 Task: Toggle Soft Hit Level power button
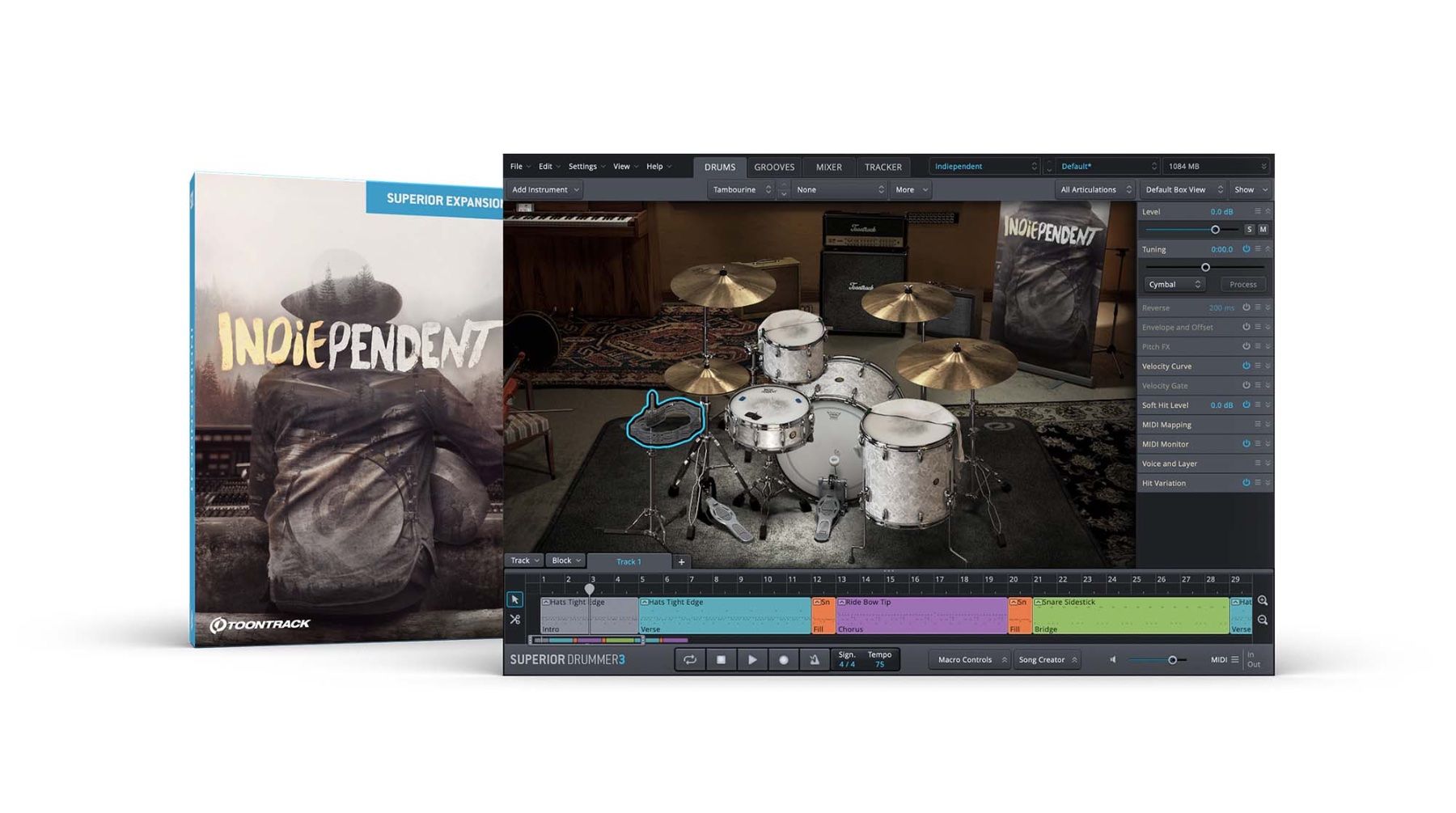point(1246,404)
